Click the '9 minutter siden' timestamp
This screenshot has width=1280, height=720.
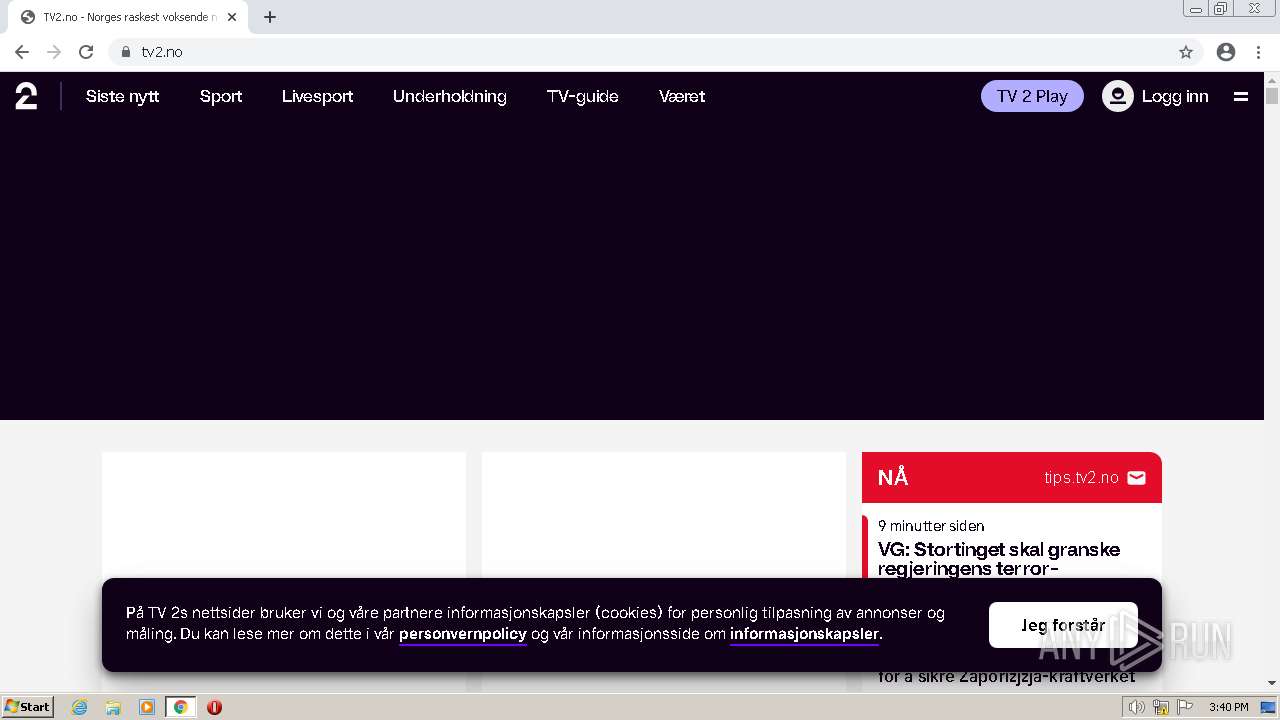click(x=931, y=526)
